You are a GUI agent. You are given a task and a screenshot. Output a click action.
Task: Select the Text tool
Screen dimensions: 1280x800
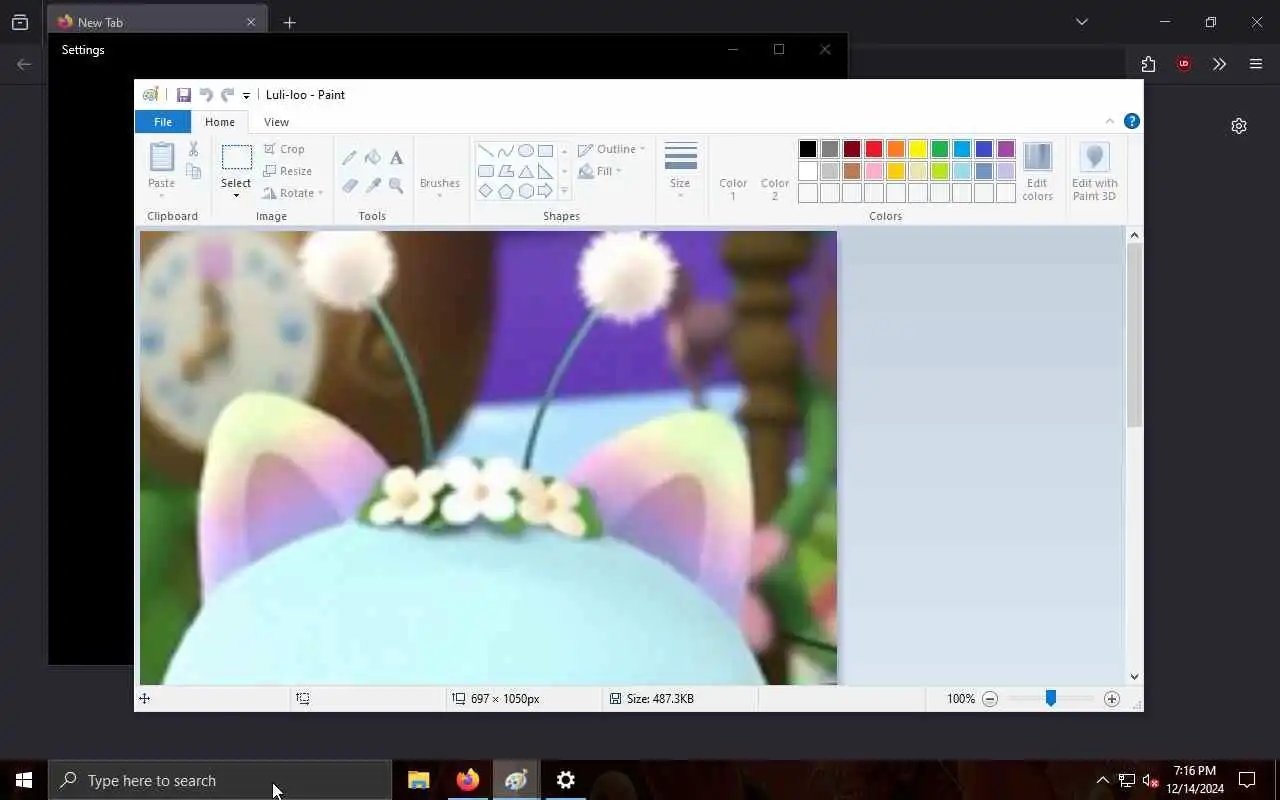coord(396,158)
